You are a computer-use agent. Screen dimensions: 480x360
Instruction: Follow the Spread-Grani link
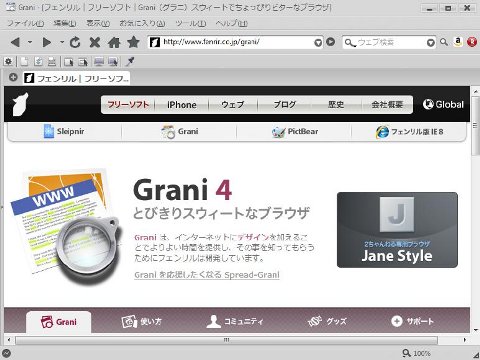(x=207, y=275)
